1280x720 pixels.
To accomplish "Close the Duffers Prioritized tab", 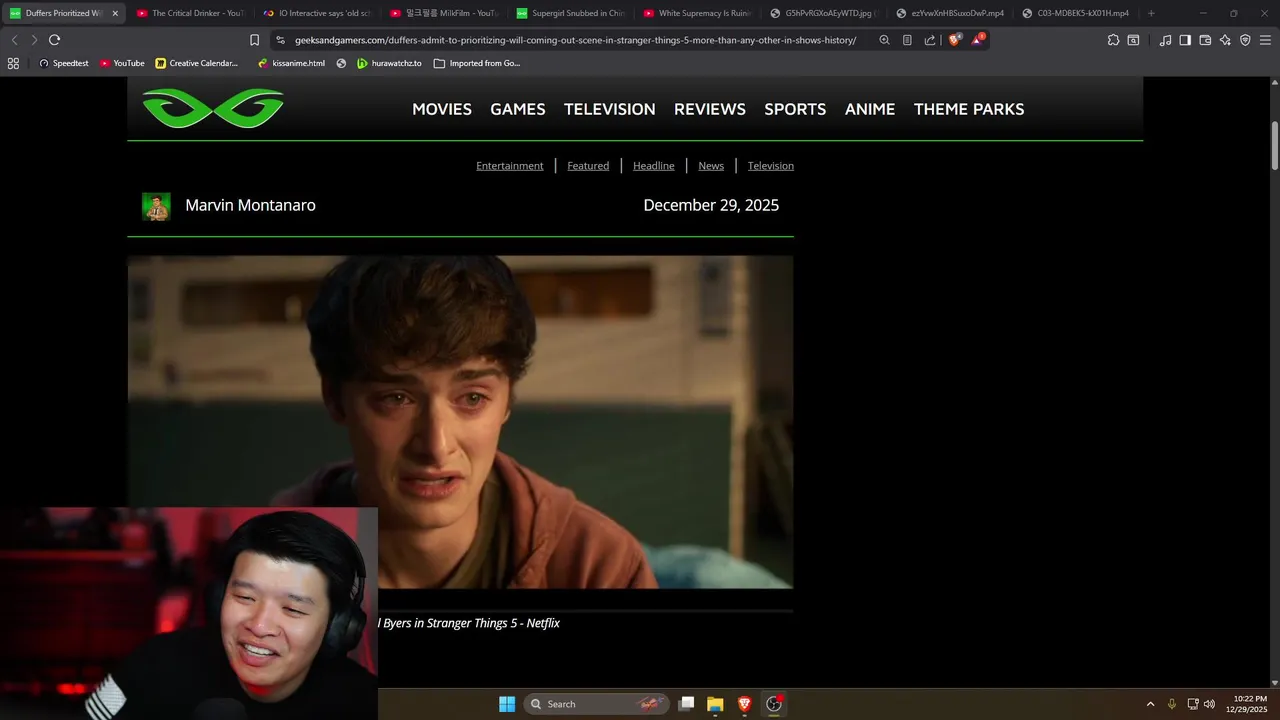I will (x=115, y=13).
